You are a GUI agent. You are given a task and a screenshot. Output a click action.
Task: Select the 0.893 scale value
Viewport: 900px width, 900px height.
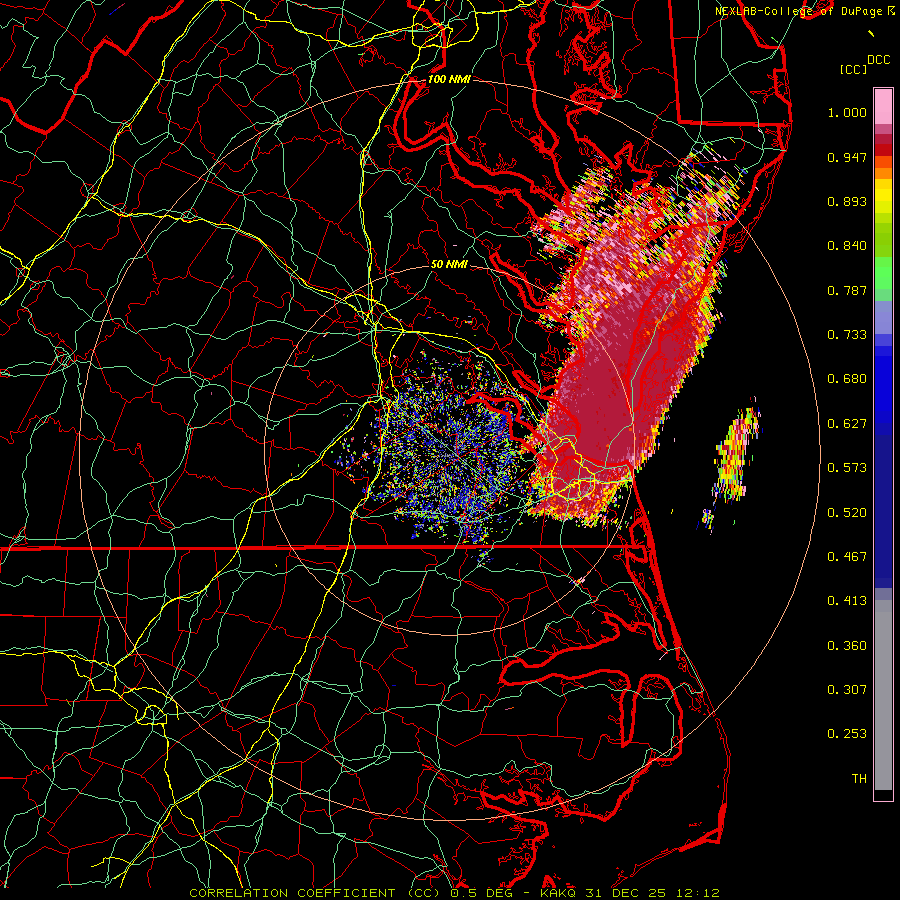coord(847,201)
